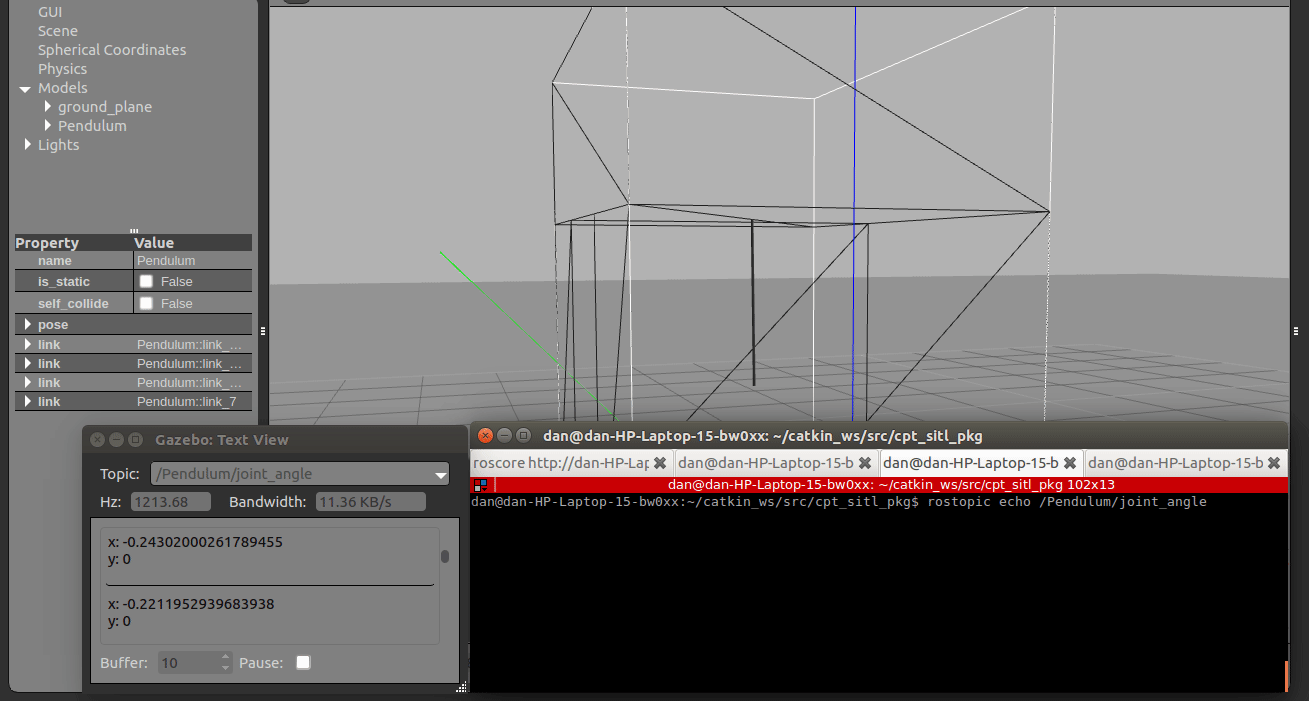Click the Text View resize grip

[x=461, y=688]
